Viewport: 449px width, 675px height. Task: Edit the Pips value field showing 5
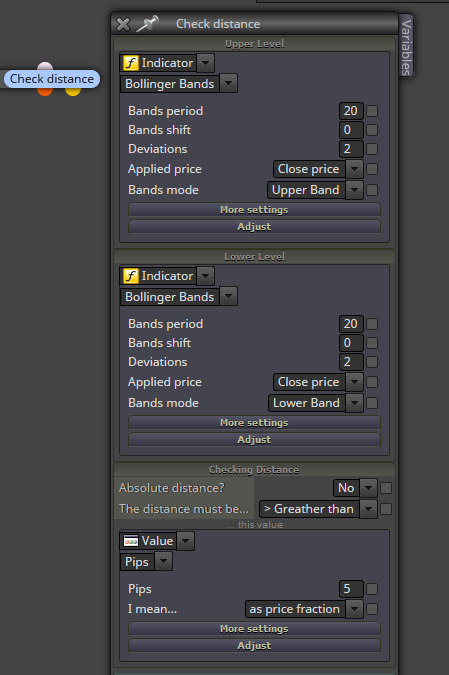click(351, 588)
